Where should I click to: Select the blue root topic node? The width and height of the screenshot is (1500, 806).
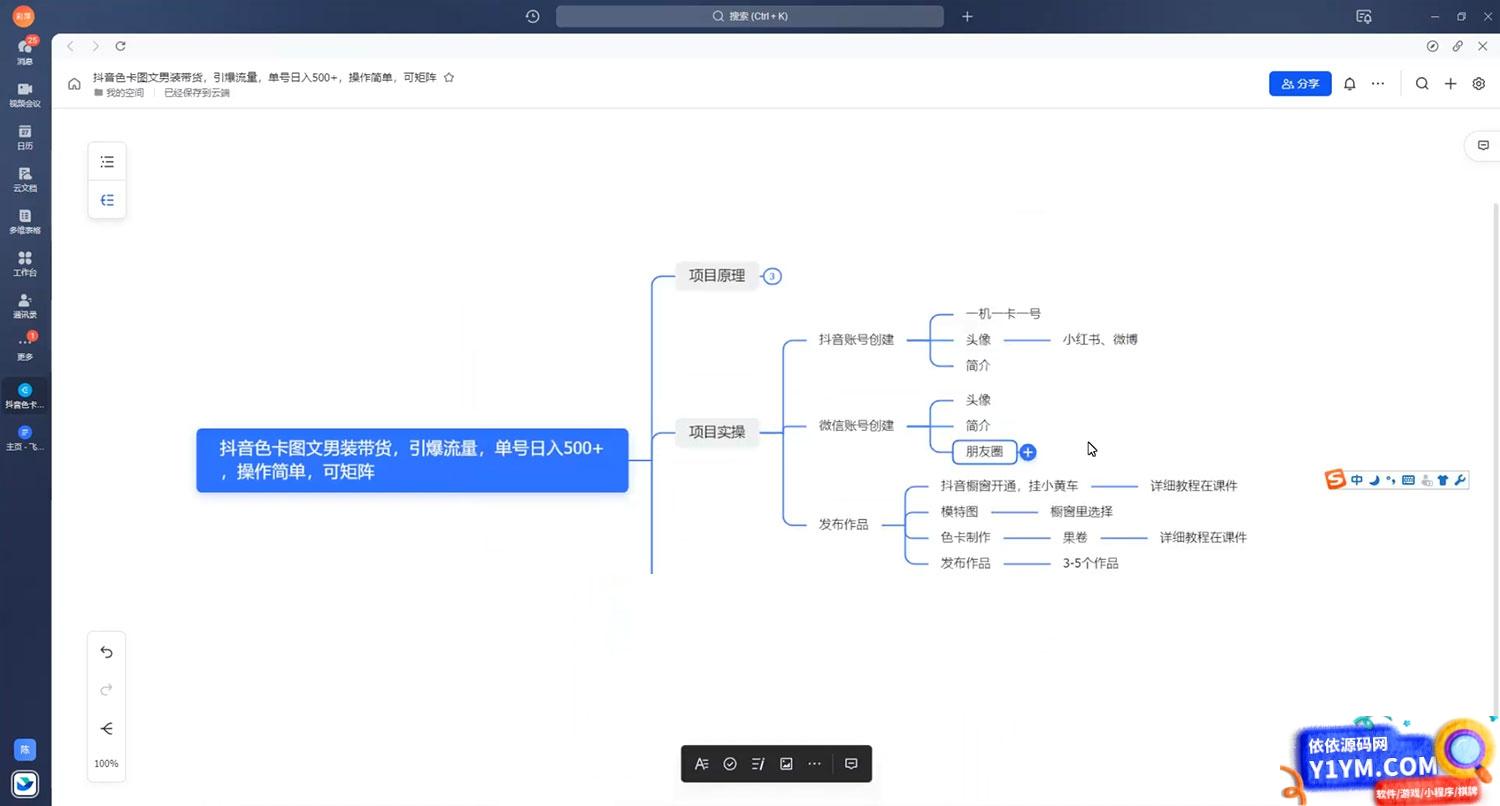pos(412,460)
